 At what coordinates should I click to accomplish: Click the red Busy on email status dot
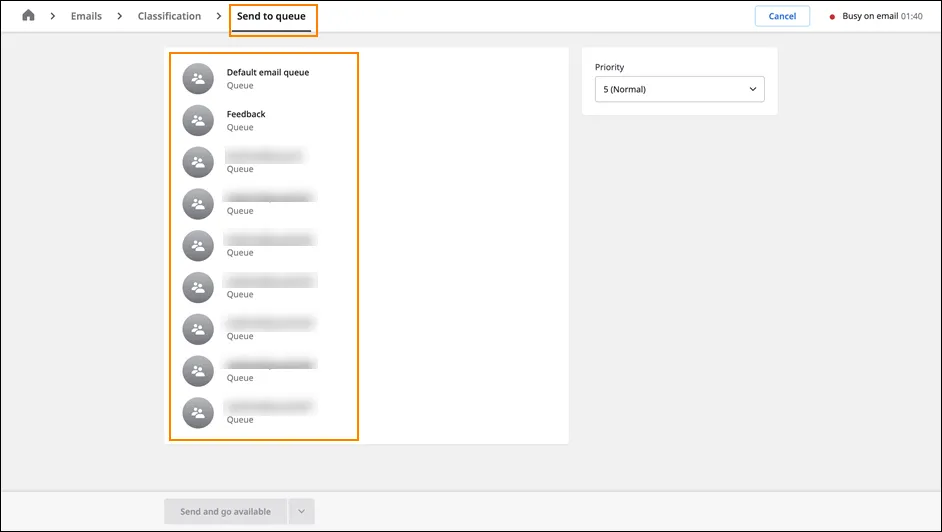coord(832,17)
